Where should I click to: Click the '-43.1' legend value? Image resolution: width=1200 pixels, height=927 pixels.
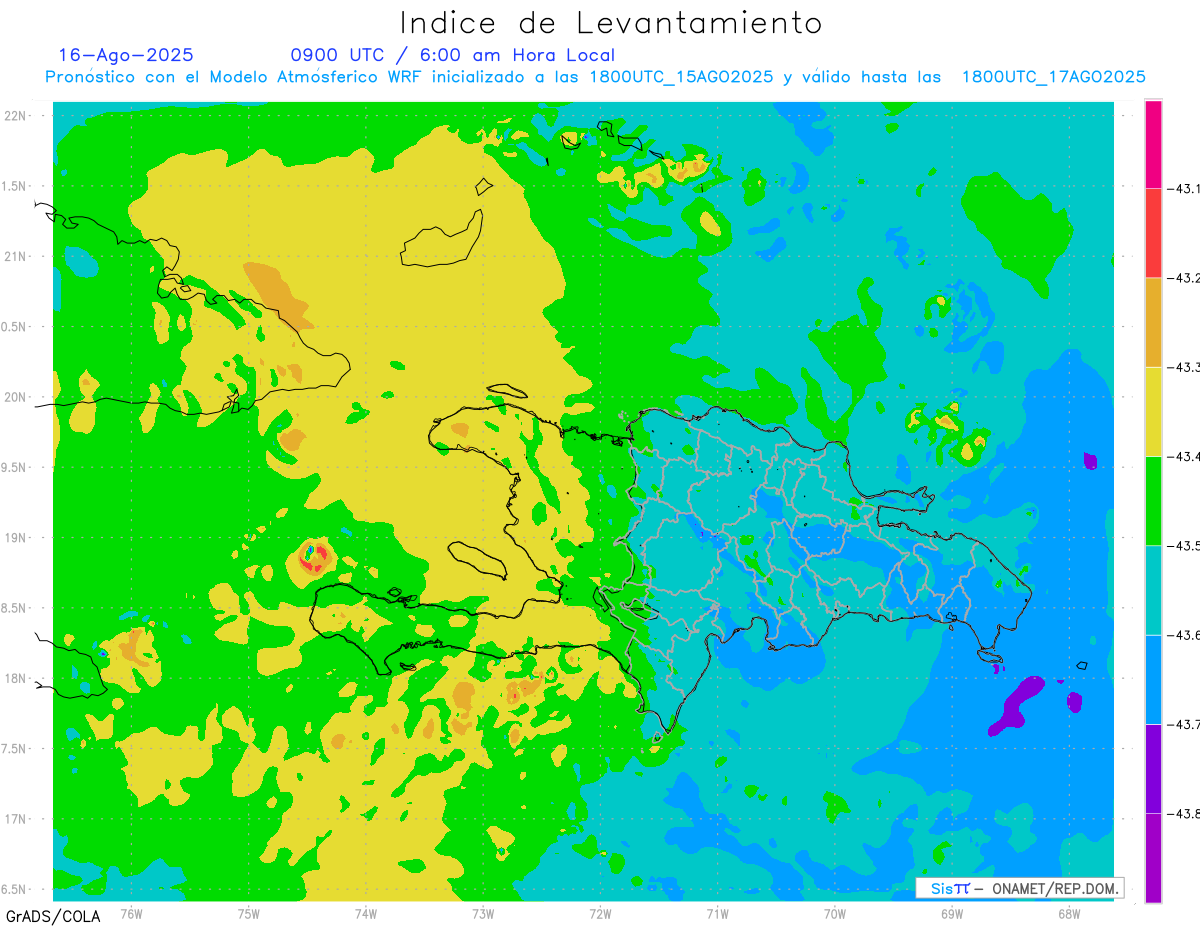pyautogui.click(x=1182, y=189)
